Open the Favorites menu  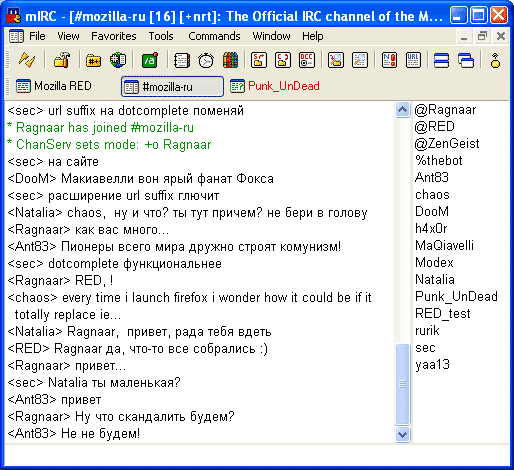[x=114, y=36]
